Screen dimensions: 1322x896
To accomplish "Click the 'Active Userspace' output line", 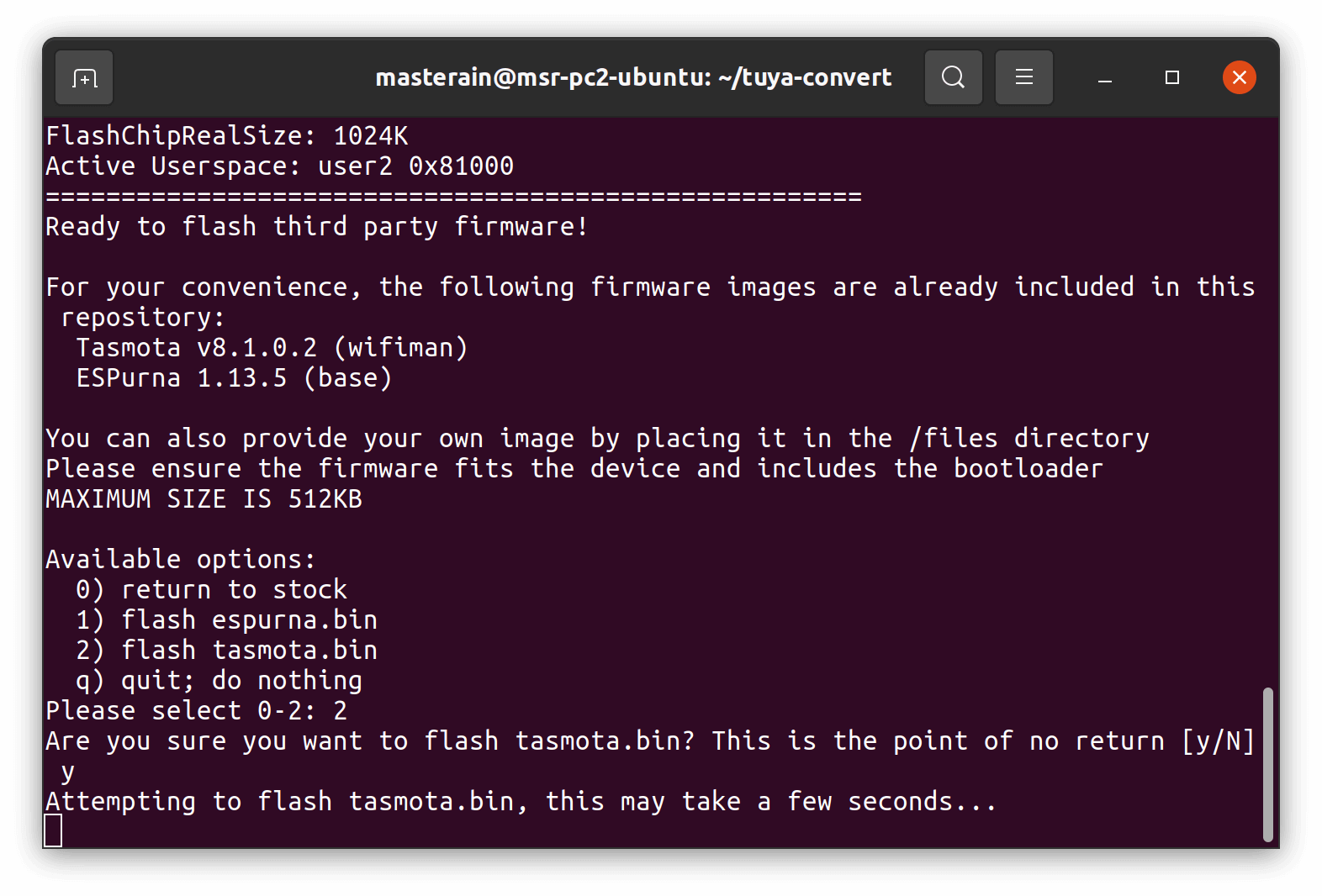I will (x=279, y=166).
